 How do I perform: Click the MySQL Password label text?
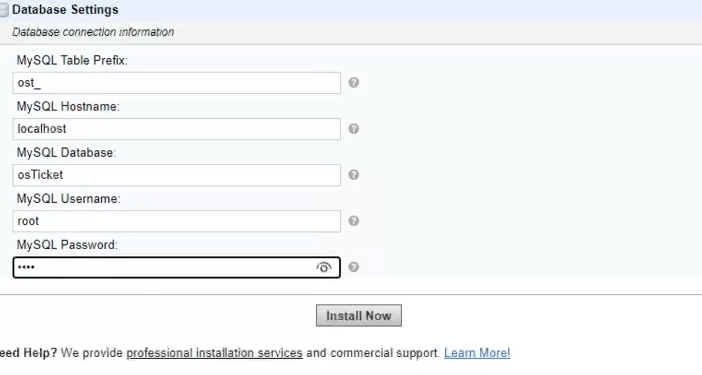coord(67,245)
